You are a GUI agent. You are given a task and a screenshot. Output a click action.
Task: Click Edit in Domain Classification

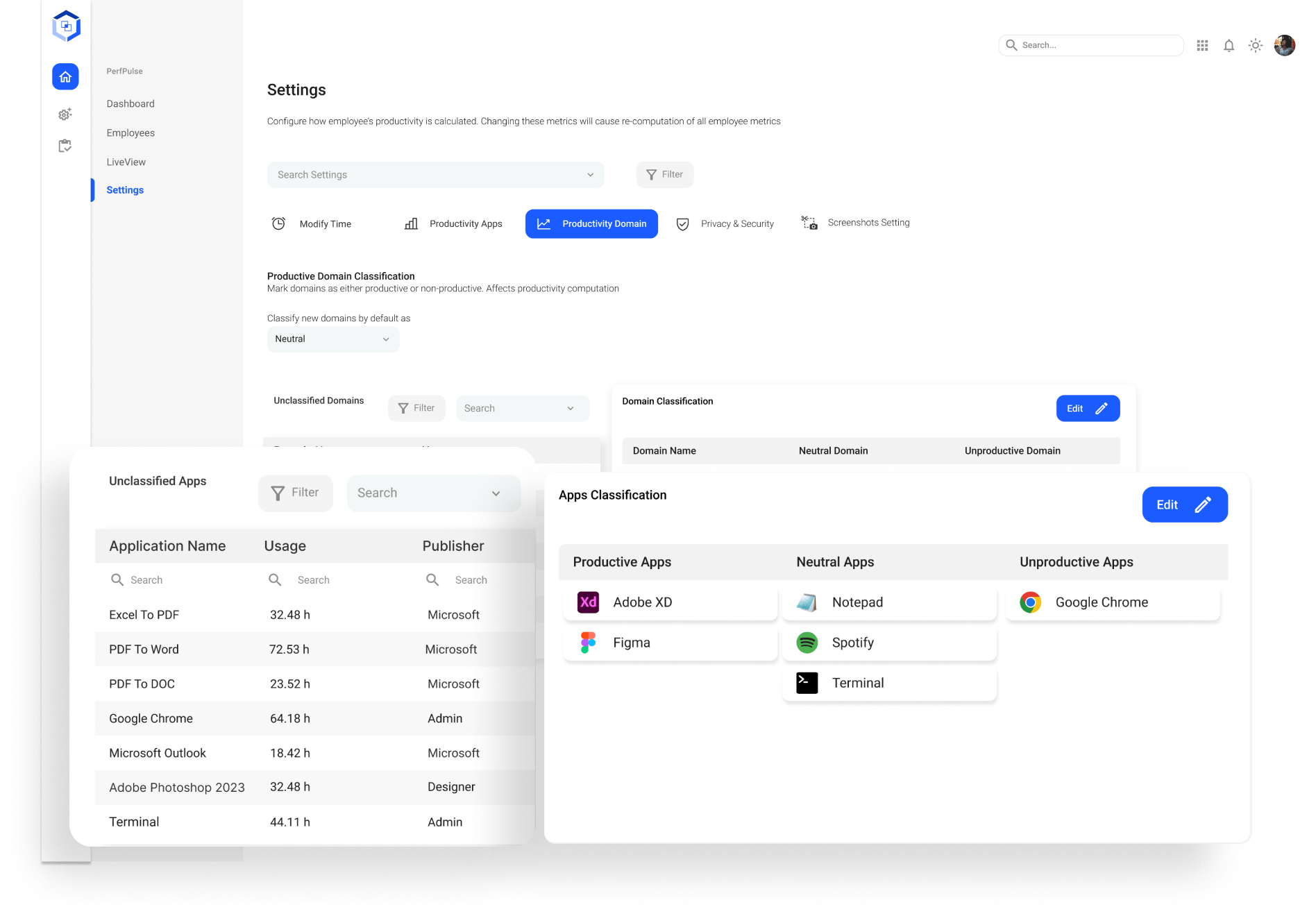pos(1088,409)
